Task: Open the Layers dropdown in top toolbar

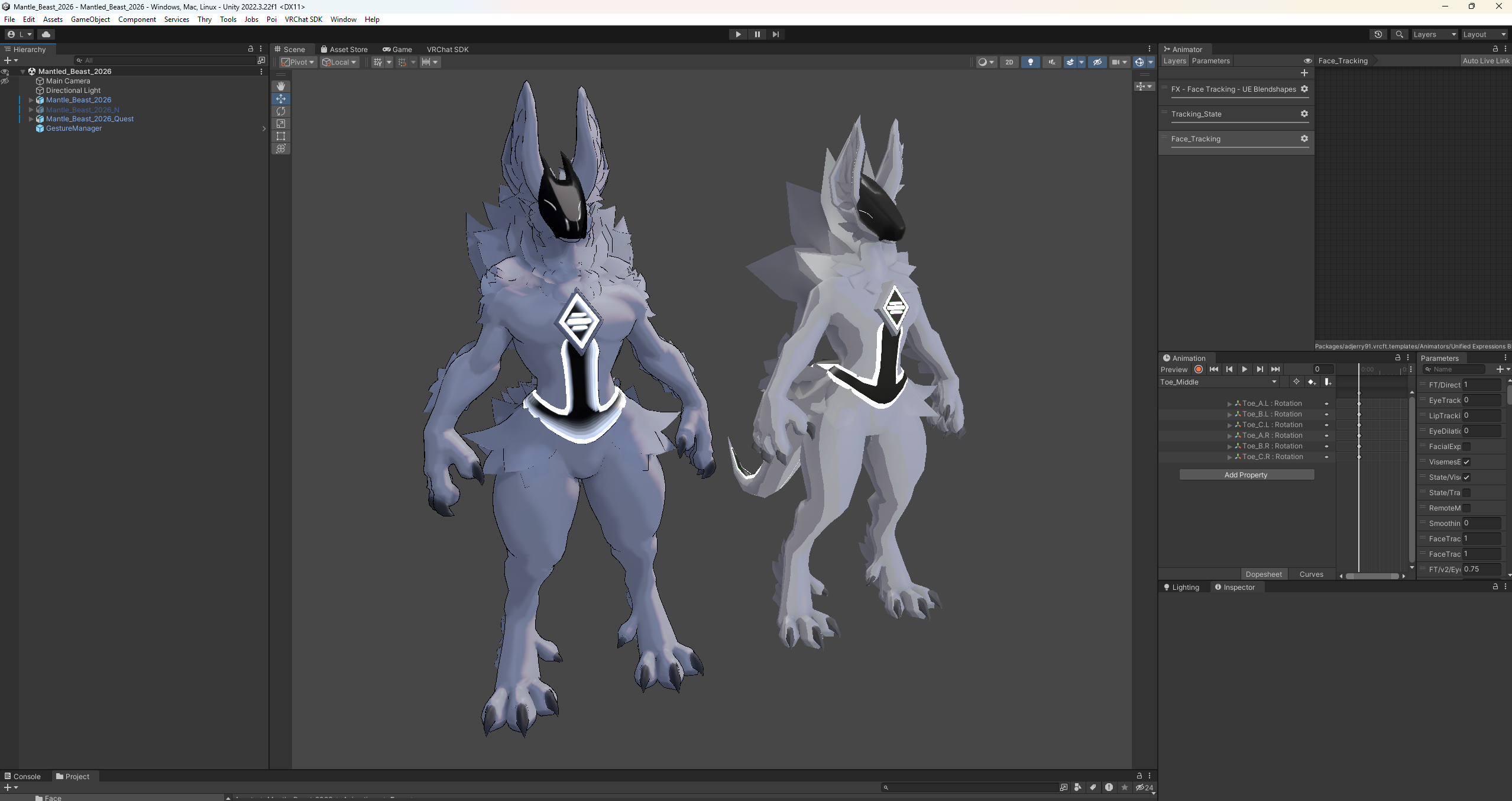Action: [1435, 34]
